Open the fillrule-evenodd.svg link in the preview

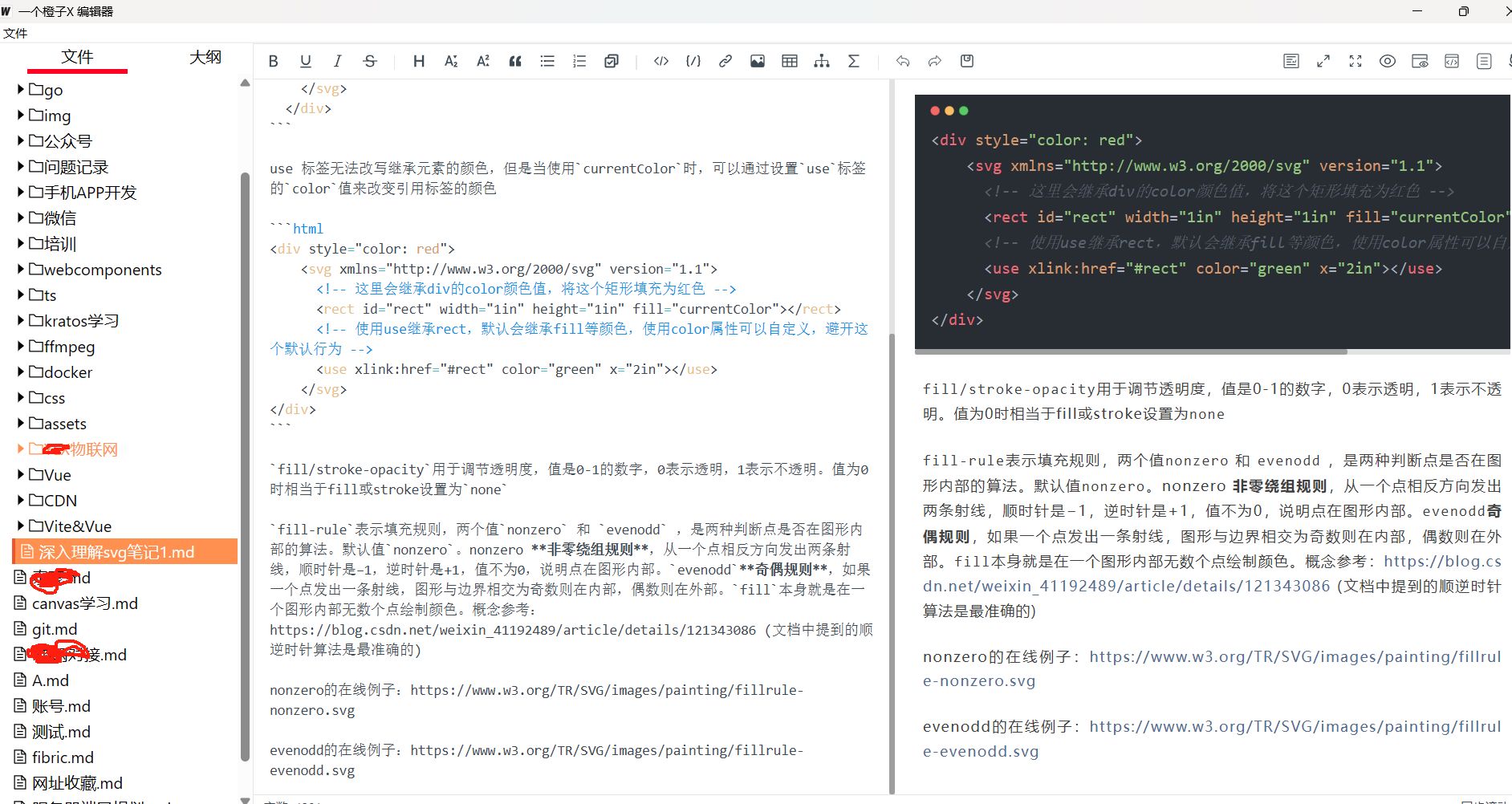coord(1212,739)
